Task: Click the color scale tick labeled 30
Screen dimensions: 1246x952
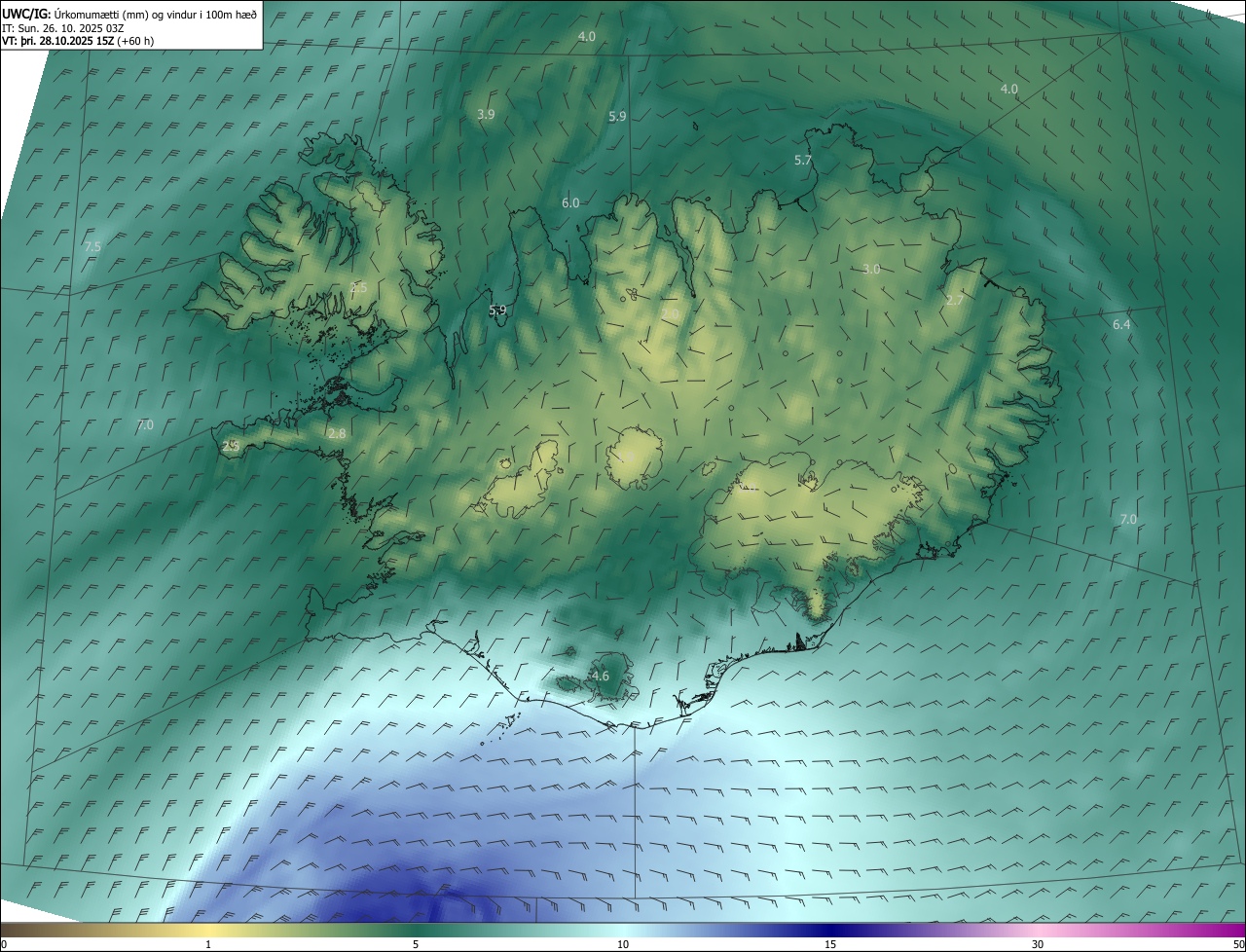Action: tap(1038, 944)
